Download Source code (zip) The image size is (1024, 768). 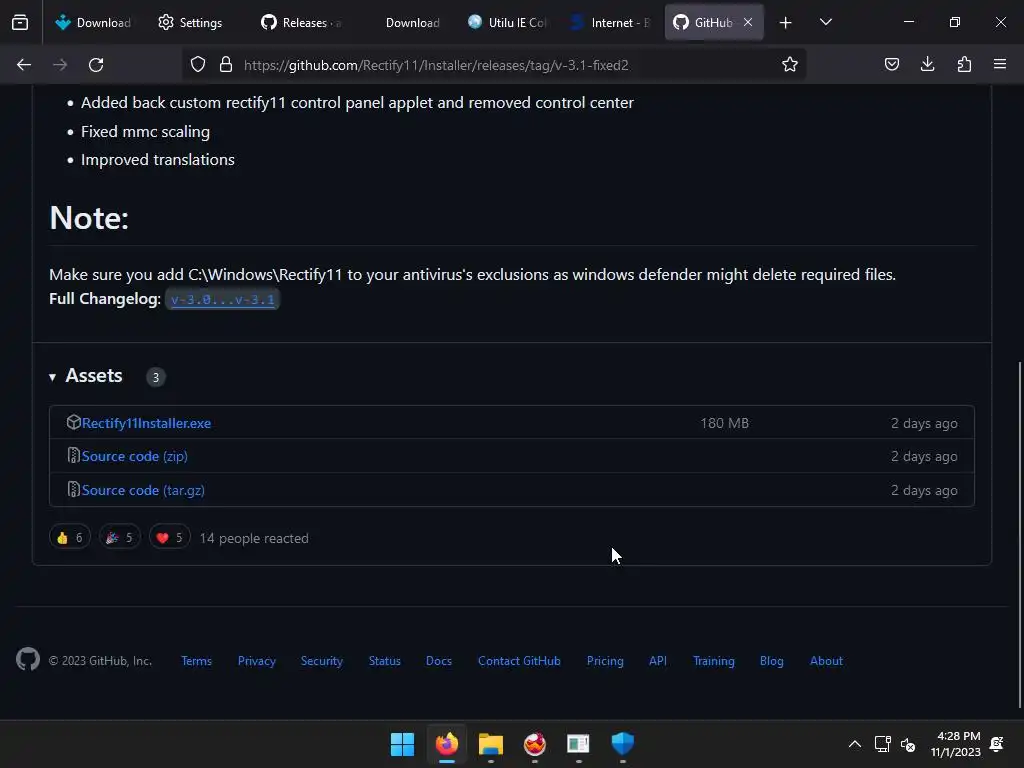click(135, 456)
